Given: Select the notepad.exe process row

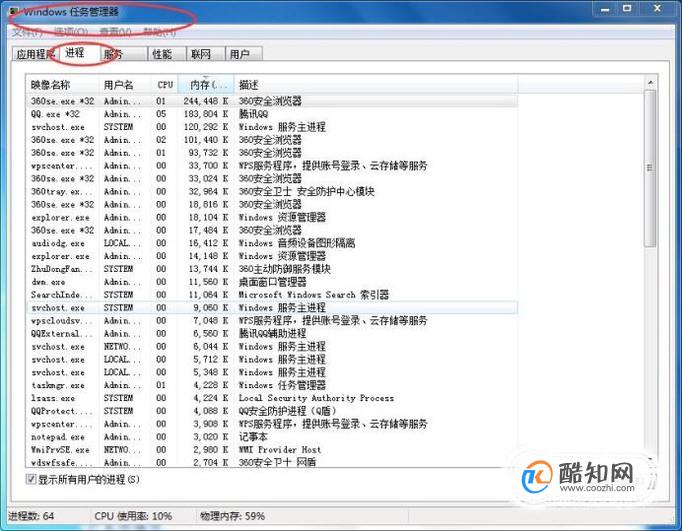Looking at the screenshot, I should point(272,437).
